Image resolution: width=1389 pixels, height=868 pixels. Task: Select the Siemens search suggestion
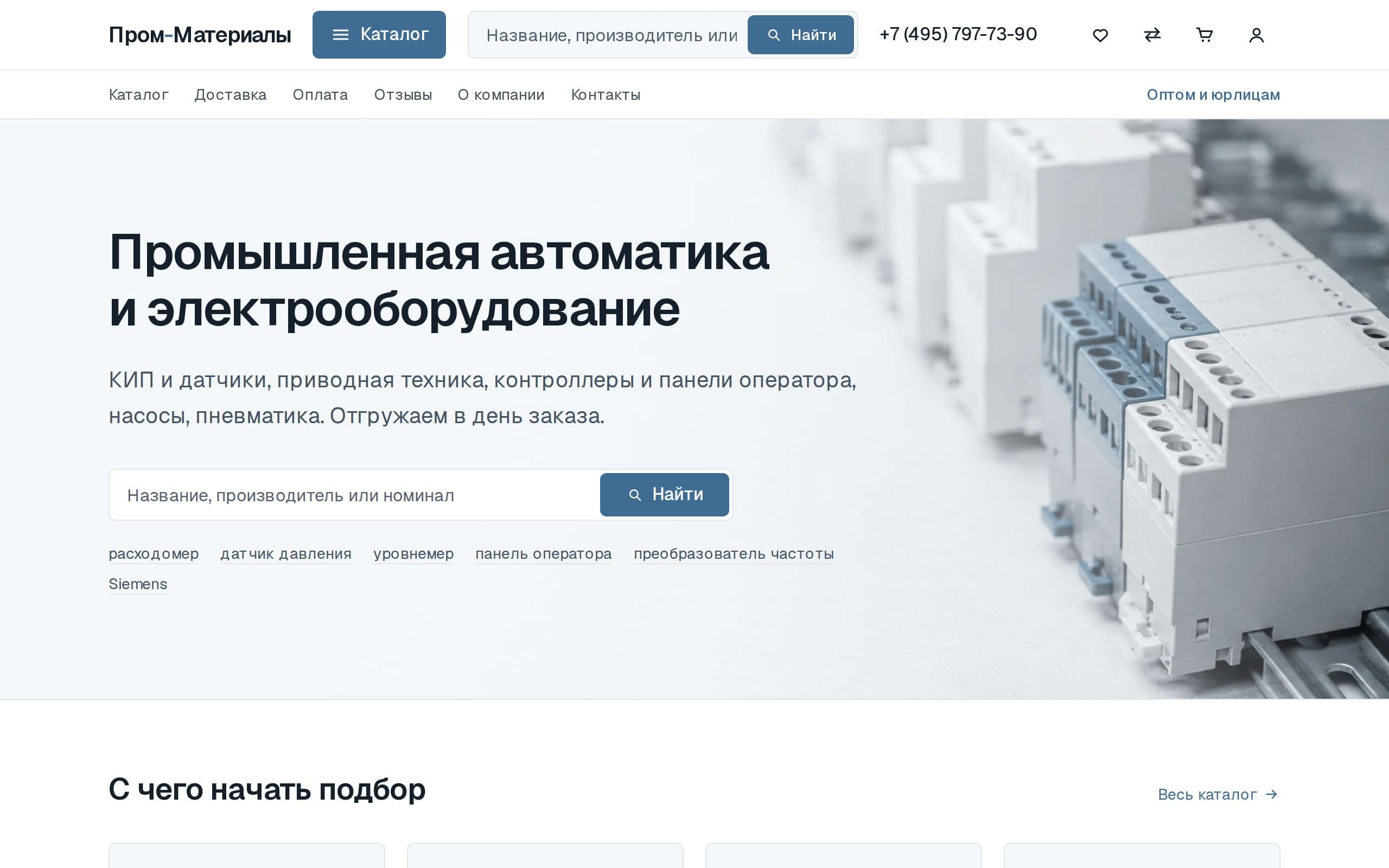point(138,584)
